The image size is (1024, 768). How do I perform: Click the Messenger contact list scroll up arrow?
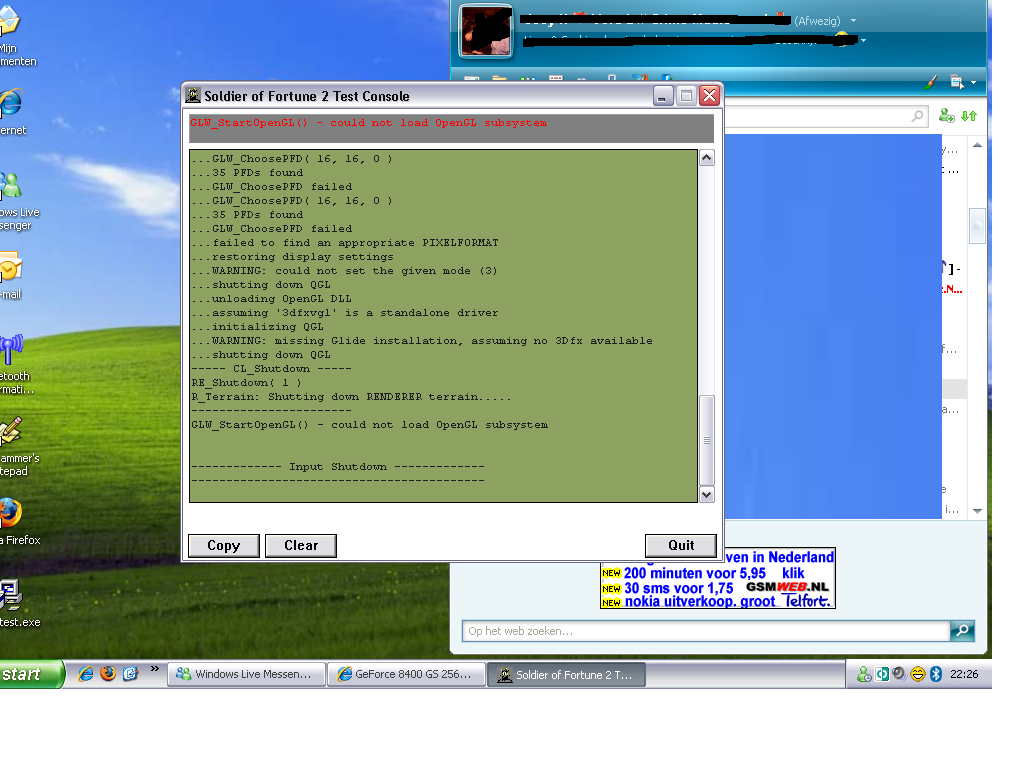tap(977, 146)
